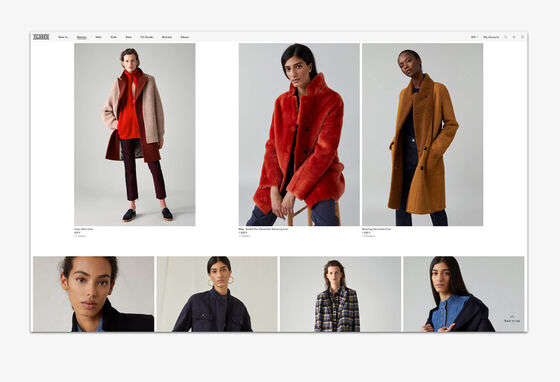Click the price under the camel shearling coat
This screenshot has height=382, width=560.
point(366,233)
